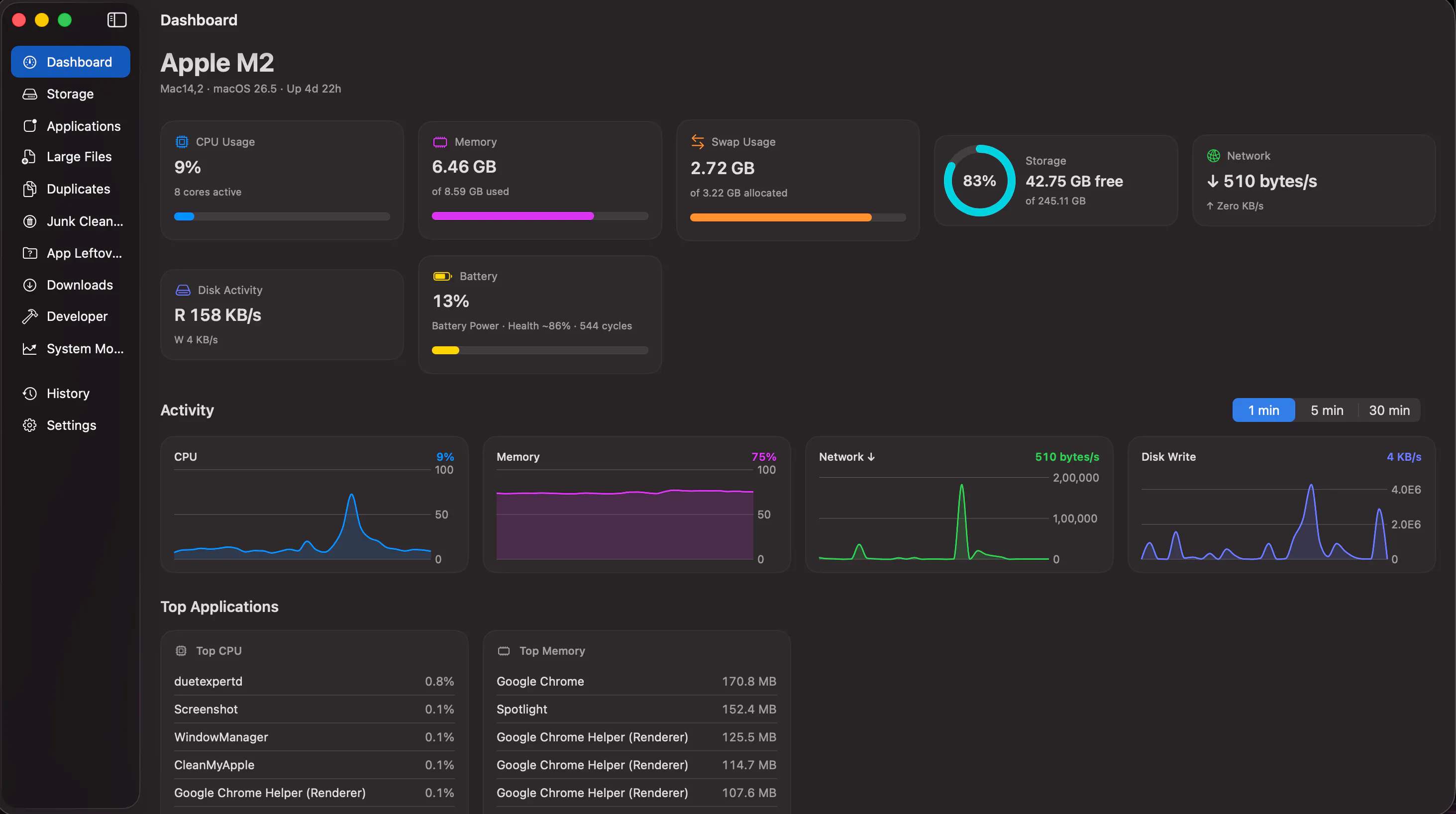Click the CPU Usage progress bar
This screenshot has height=814, width=1456.
pyautogui.click(x=282, y=216)
